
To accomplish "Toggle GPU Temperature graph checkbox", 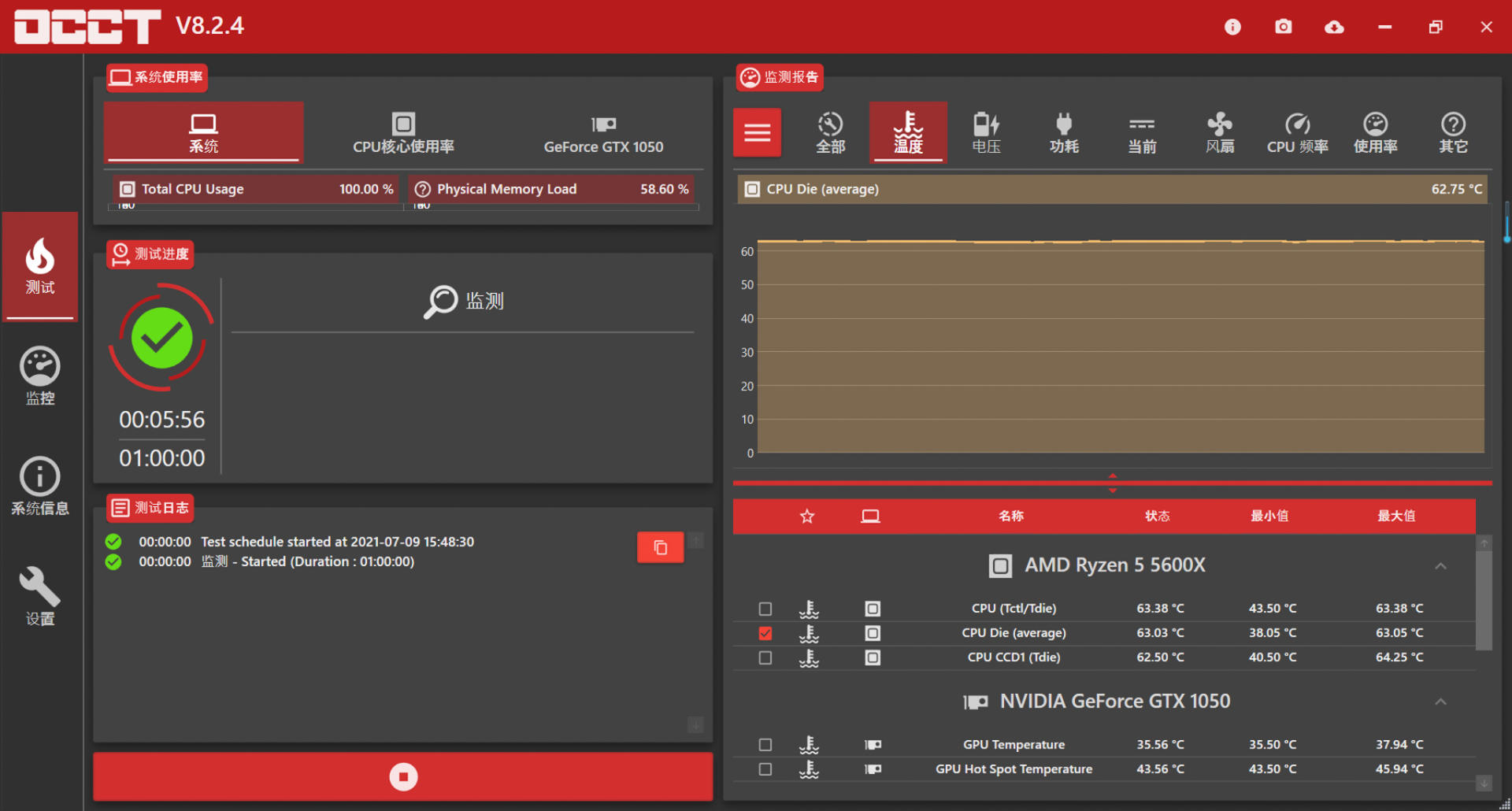I will point(765,745).
